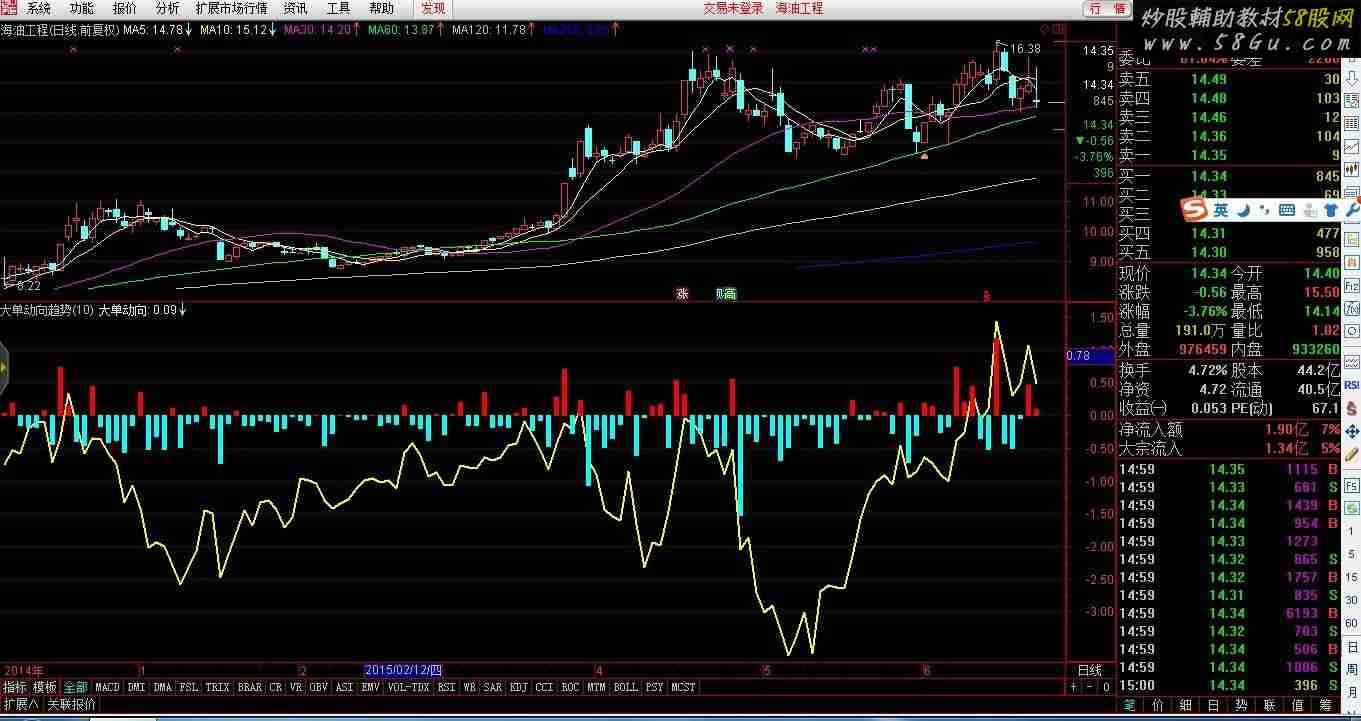
Task: Click the Fs icon in right sidebar
Action: click(1351, 485)
